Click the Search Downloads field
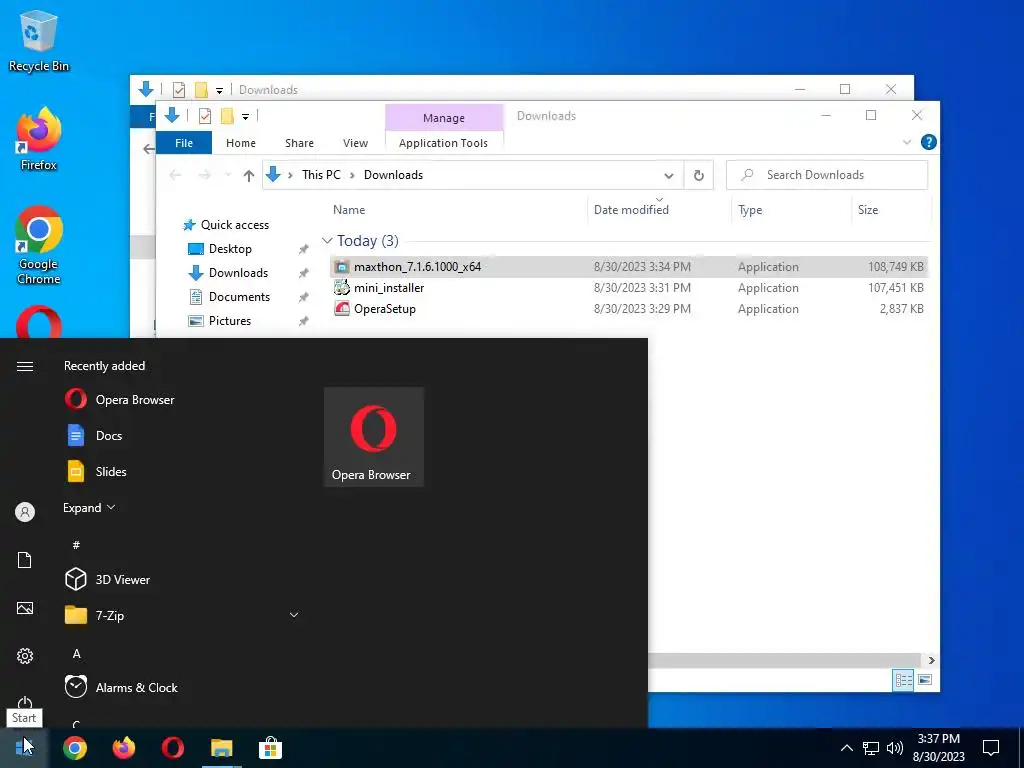The height and width of the screenshot is (768, 1024). (x=827, y=175)
